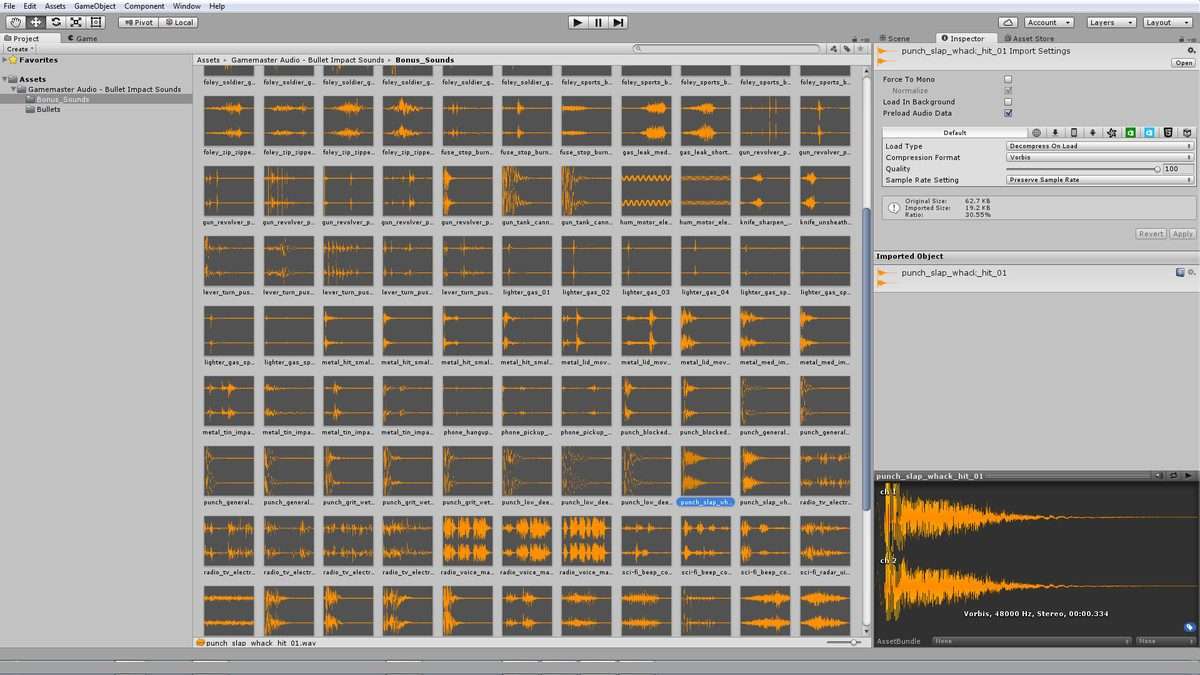Open Sample Rate Setting dropdown
Screen dimensions: 1200x675
[x=1100, y=180]
